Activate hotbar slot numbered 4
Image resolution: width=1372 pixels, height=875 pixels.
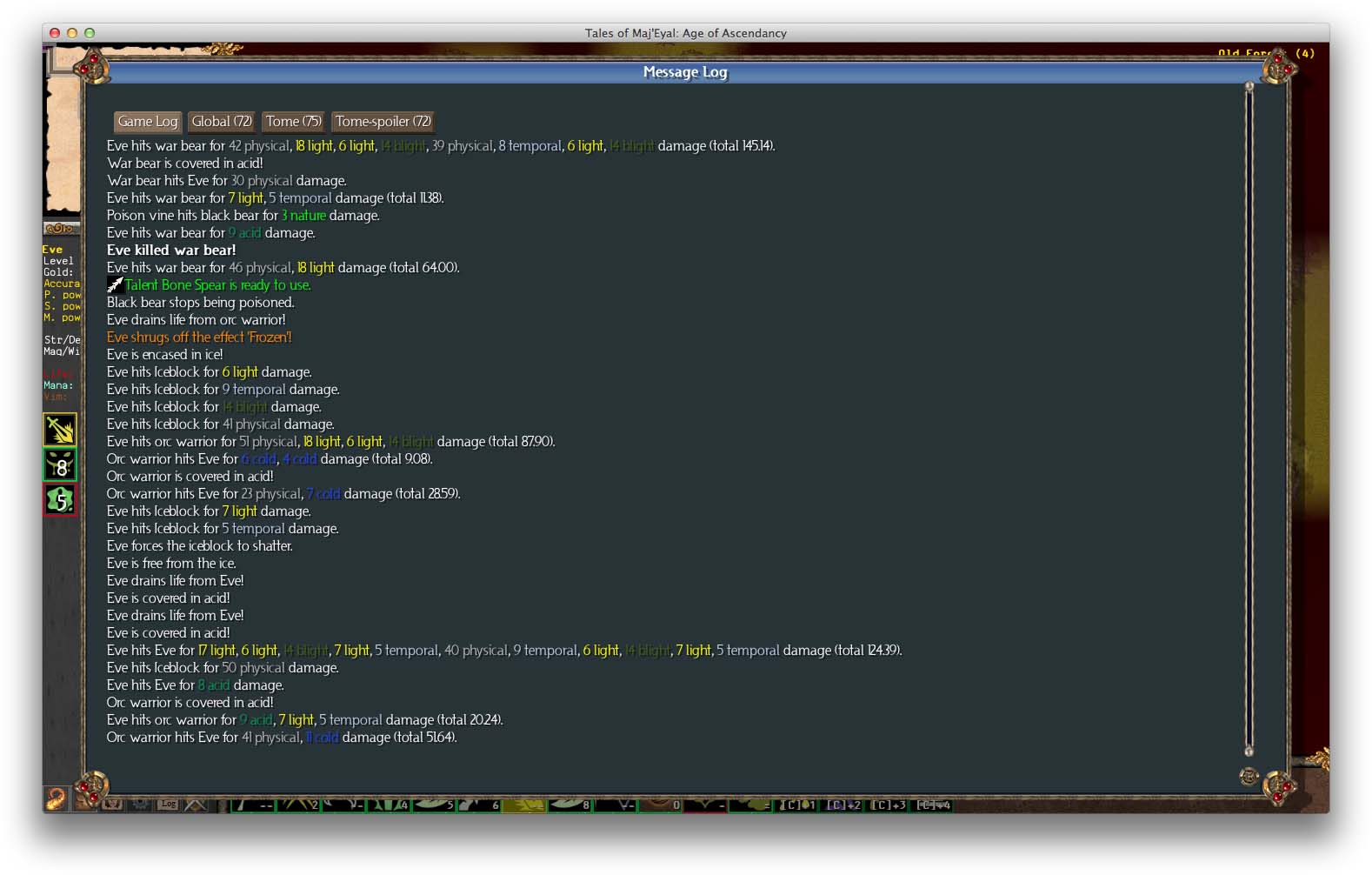(389, 805)
